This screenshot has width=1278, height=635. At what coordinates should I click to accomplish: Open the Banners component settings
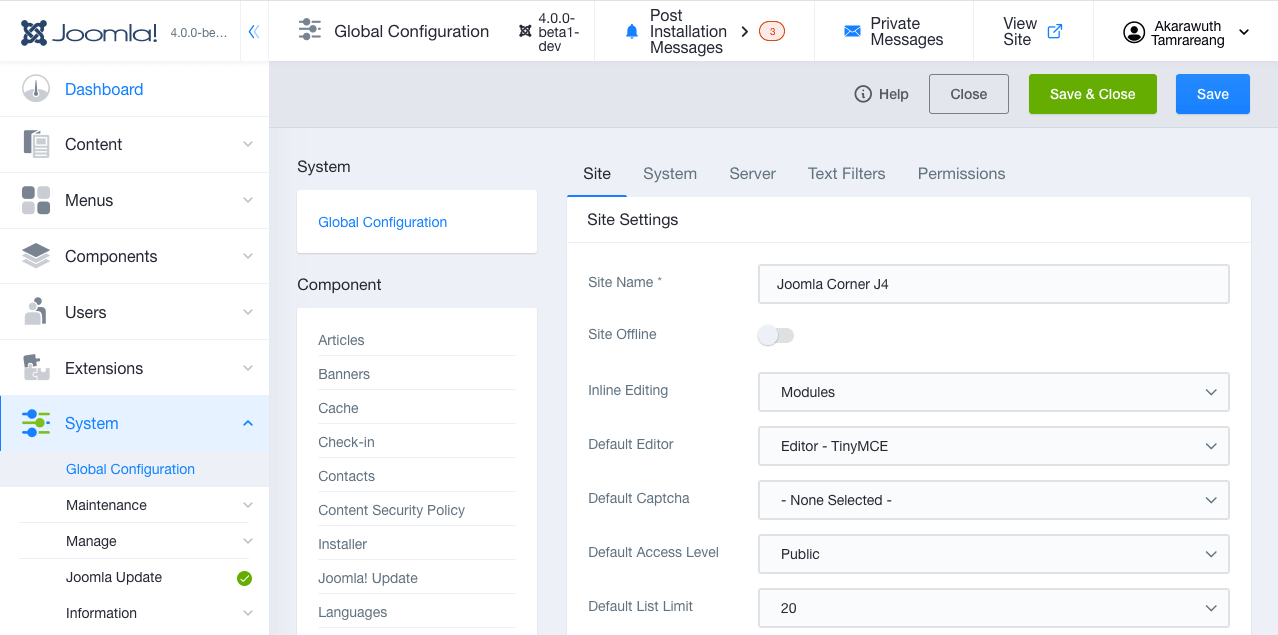point(344,374)
